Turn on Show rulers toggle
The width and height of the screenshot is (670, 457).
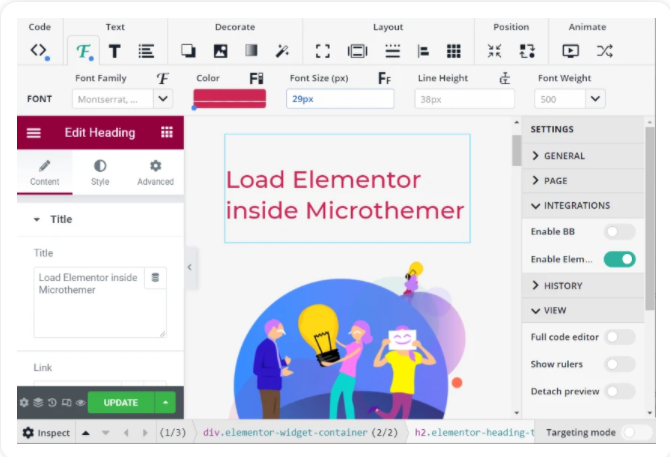tap(619, 364)
